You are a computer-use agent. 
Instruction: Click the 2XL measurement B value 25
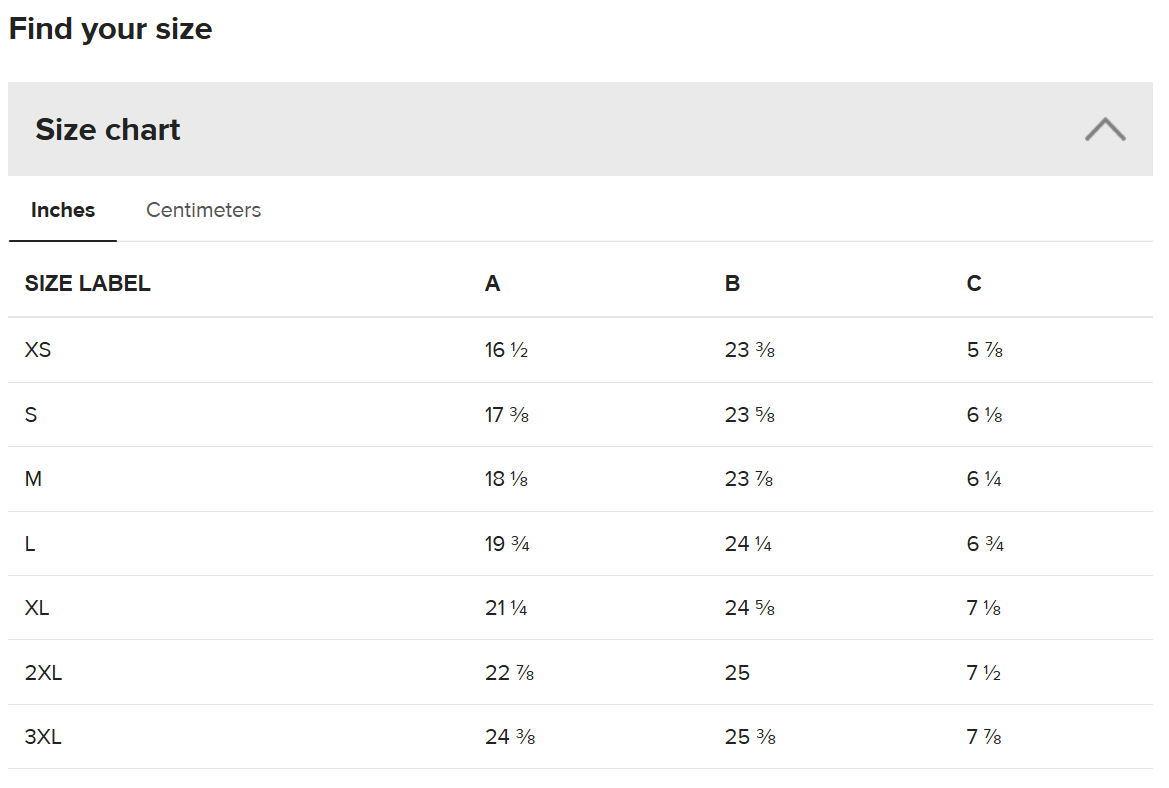737,673
